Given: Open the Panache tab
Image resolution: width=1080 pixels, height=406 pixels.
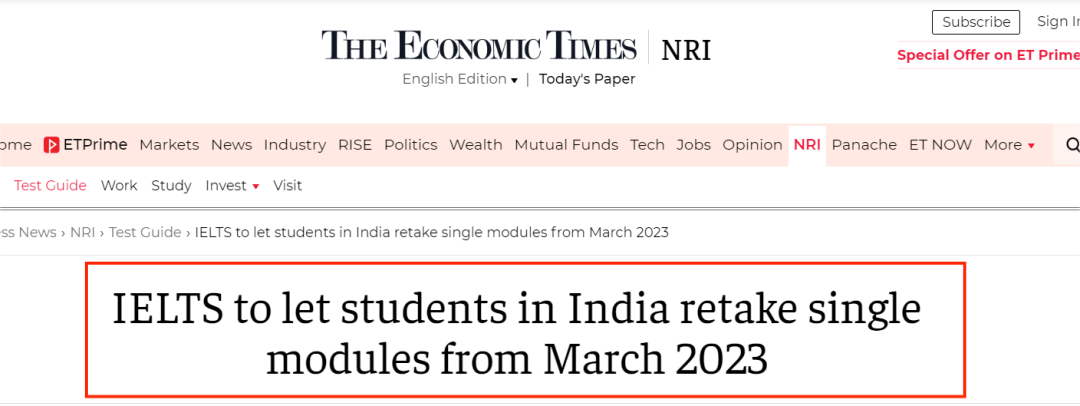Looking at the screenshot, I should click(864, 145).
